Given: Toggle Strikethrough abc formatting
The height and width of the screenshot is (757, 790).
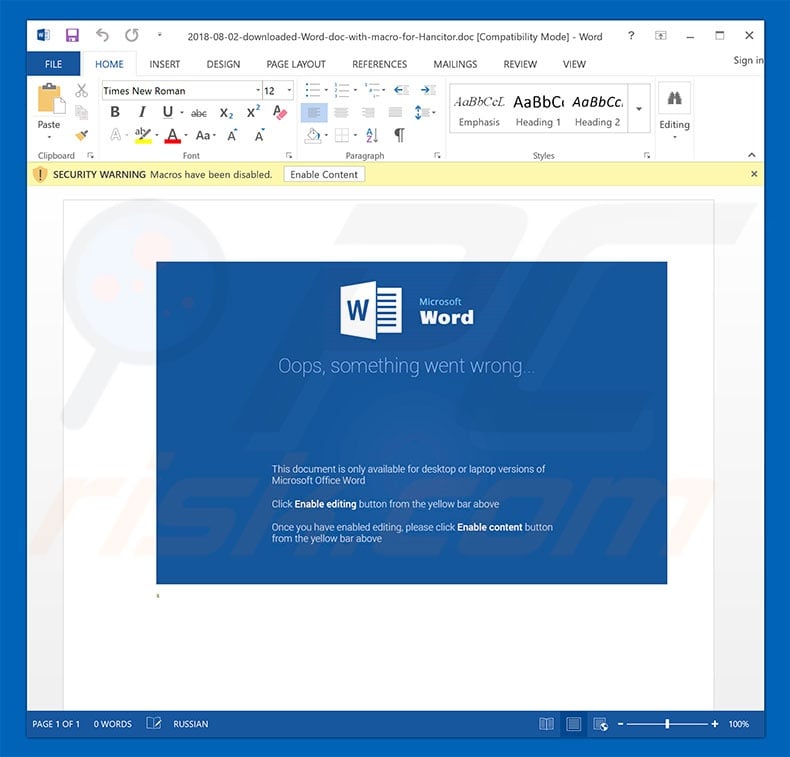Looking at the screenshot, I should click(x=199, y=113).
